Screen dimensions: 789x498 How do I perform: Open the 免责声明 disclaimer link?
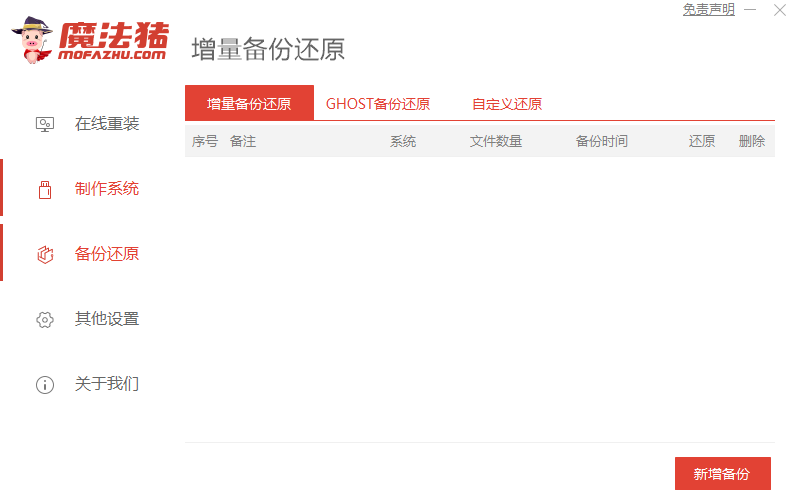point(708,9)
